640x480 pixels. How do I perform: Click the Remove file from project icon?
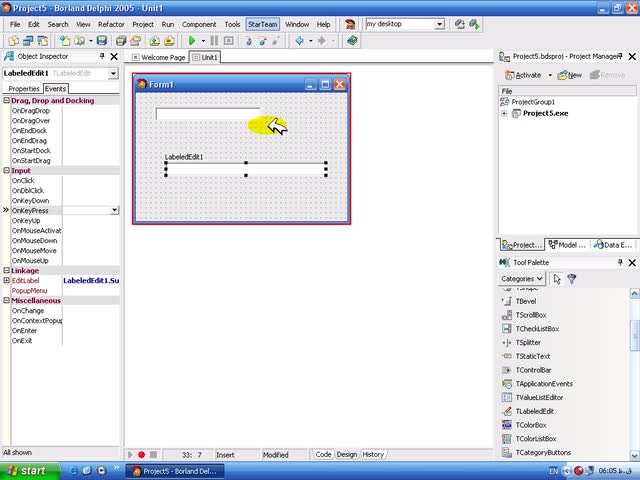(169, 40)
